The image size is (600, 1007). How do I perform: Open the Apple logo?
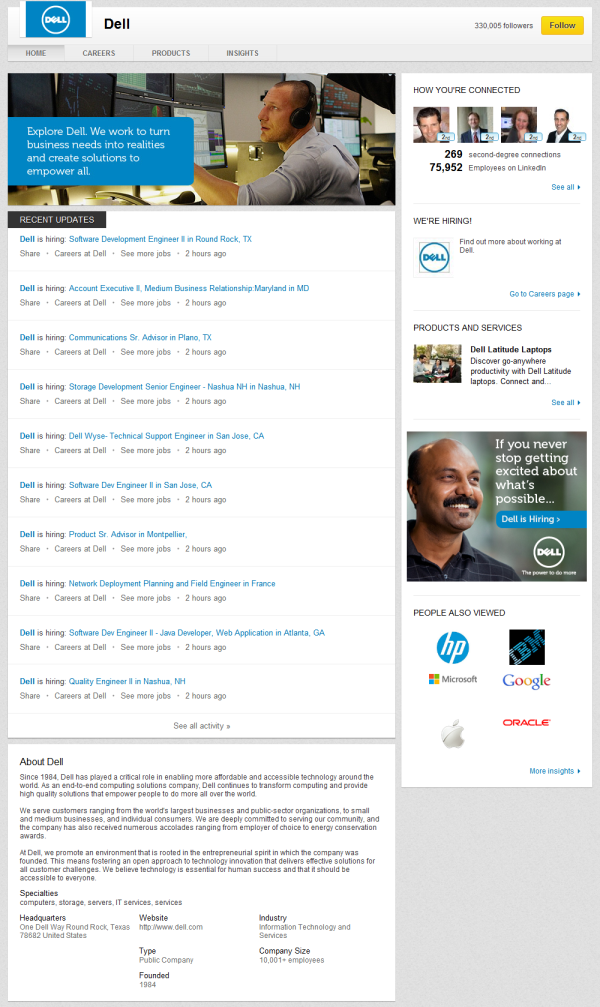click(x=452, y=735)
